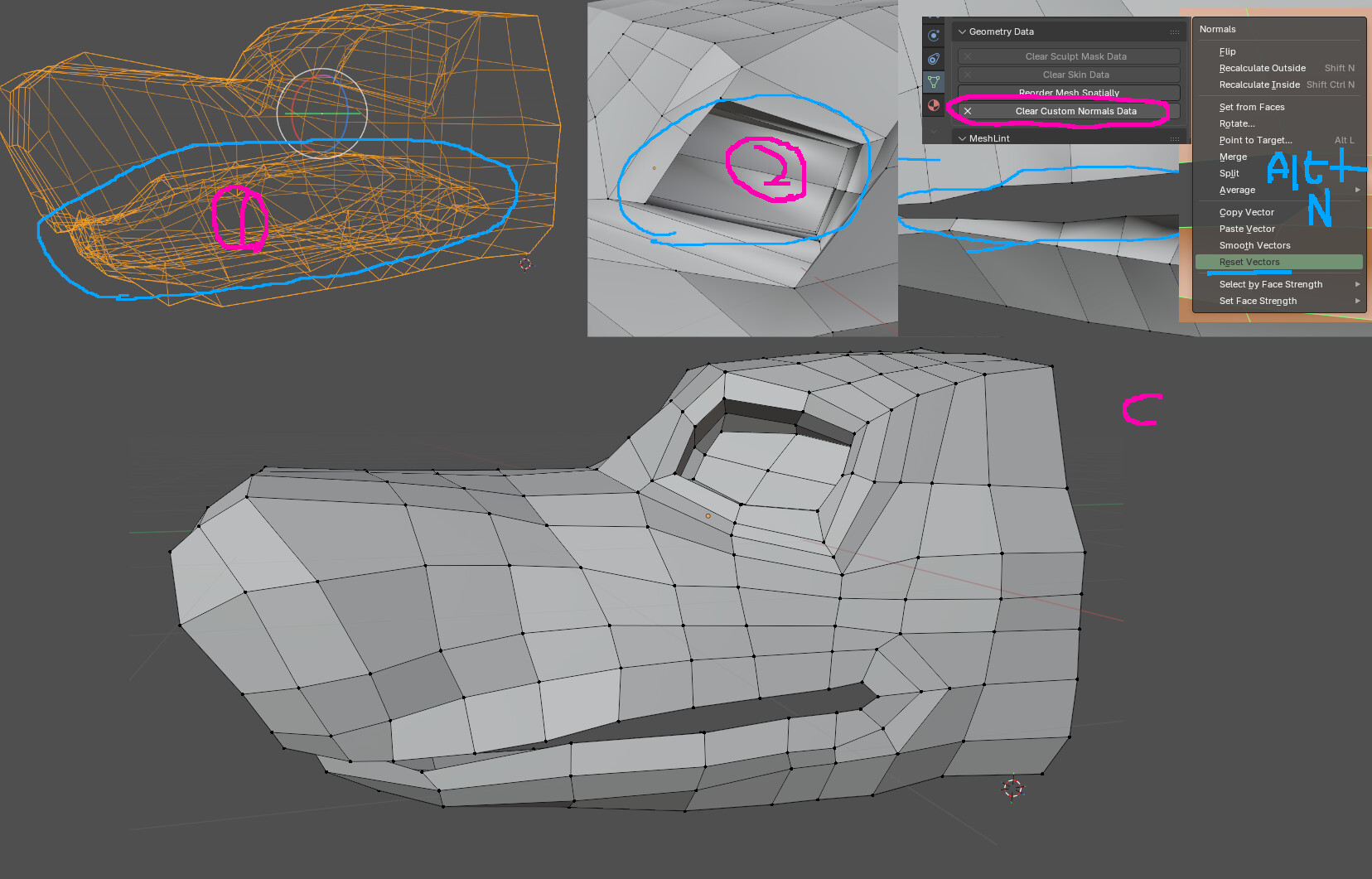Choose Copy Vector in Normals menu
This screenshot has height=879, width=1372.
tap(1279, 212)
